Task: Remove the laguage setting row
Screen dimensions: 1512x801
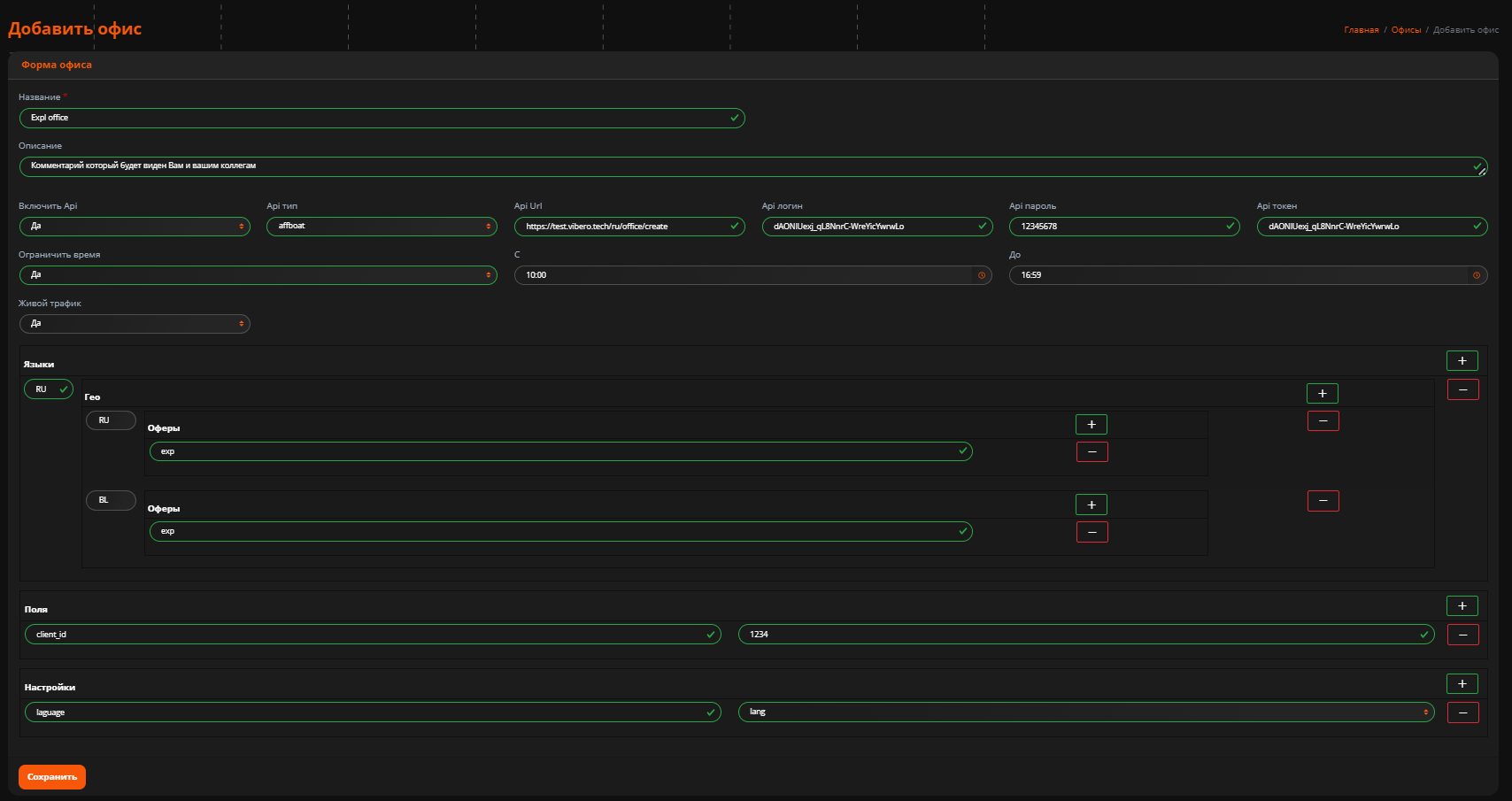Action: pyautogui.click(x=1462, y=712)
